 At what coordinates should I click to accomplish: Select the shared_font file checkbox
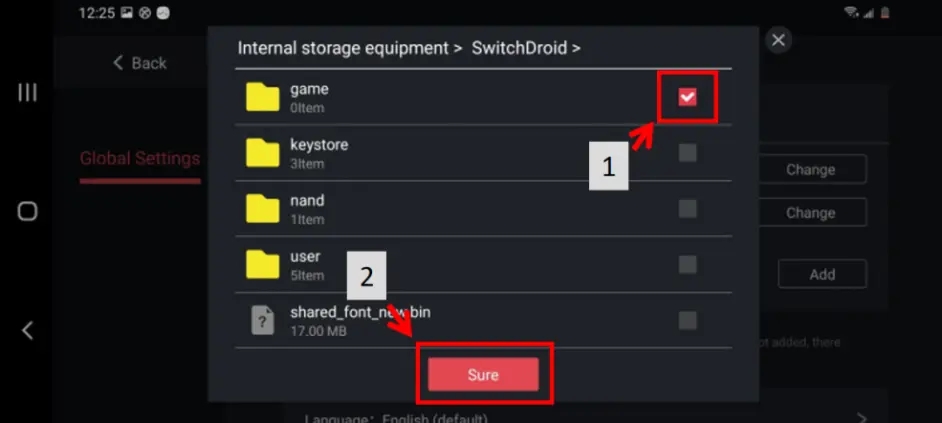(687, 320)
